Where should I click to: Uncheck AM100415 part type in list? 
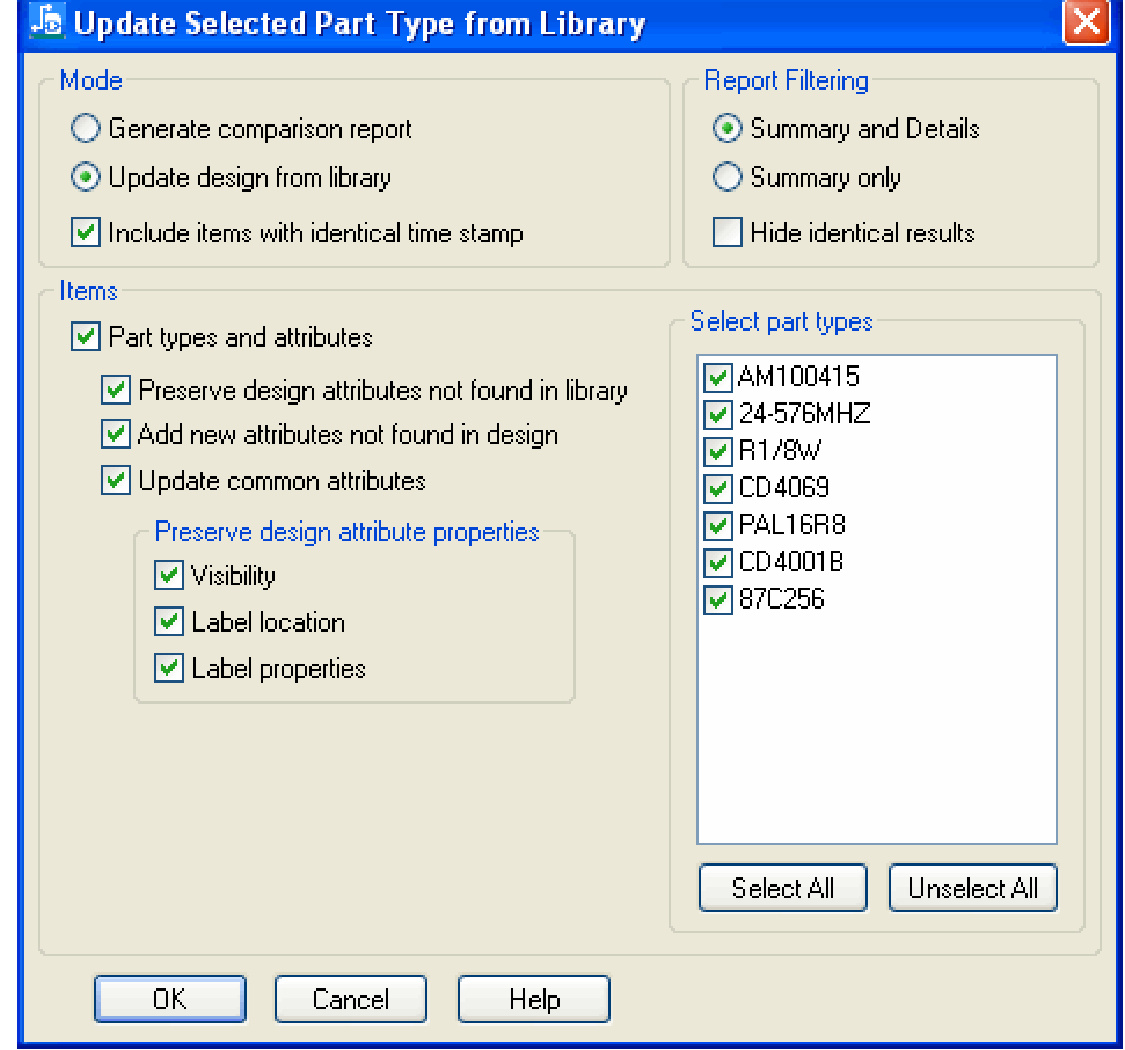718,377
